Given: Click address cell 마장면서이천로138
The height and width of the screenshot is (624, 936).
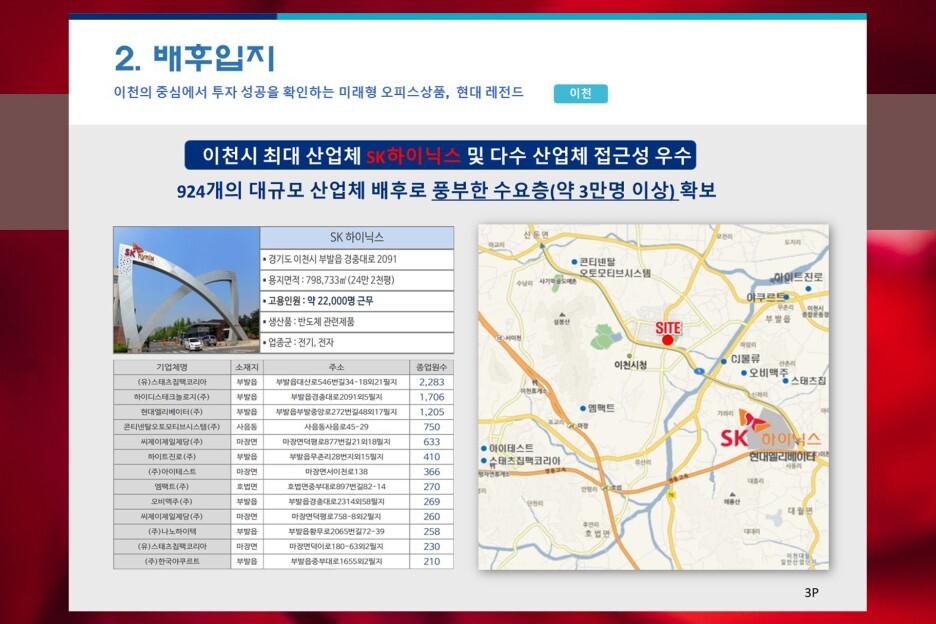Looking at the screenshot, I should [x=336, y=472].
